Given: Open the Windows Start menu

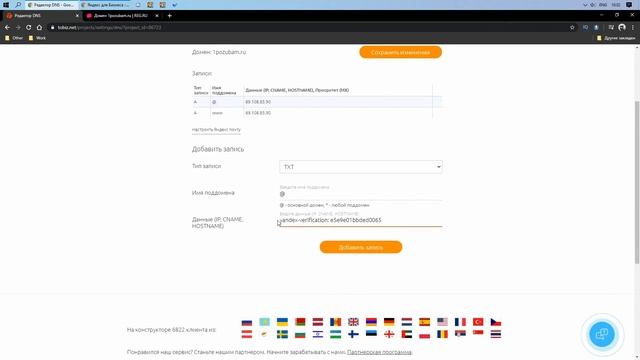Looking at the screenshot, I should 6,5.
